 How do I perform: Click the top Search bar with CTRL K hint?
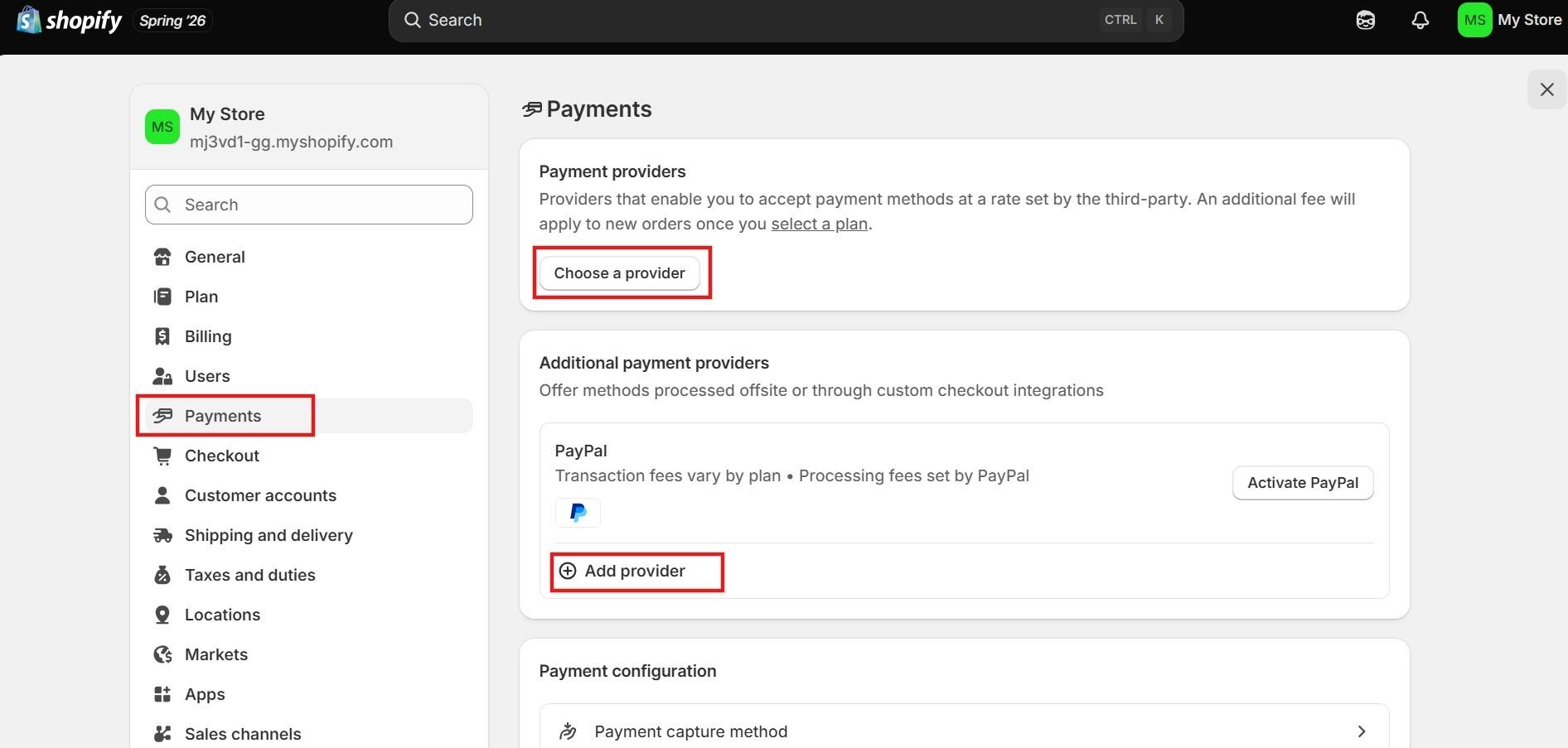click(x=786, y=20)
